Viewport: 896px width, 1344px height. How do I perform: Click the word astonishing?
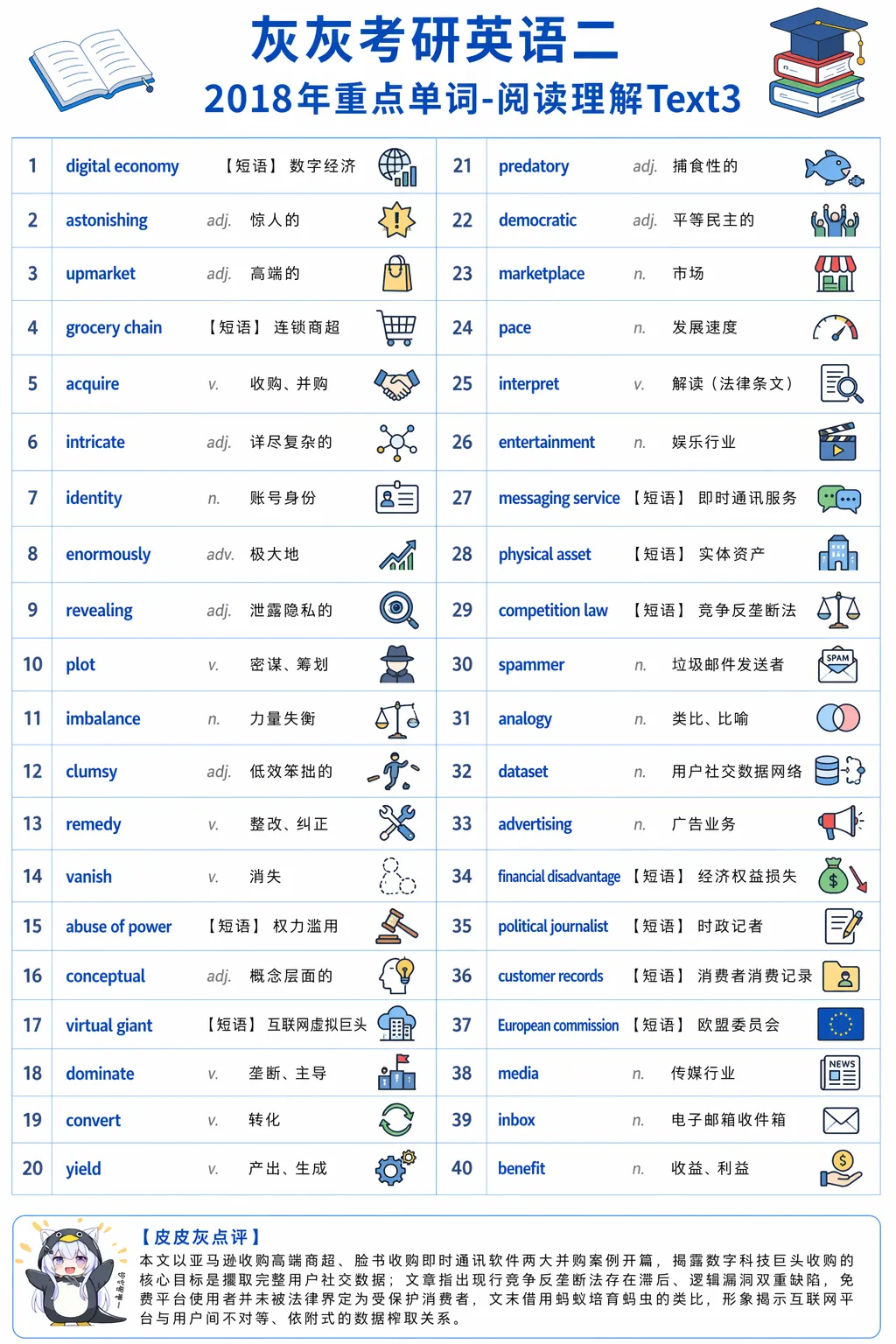(x=107, y=220)
